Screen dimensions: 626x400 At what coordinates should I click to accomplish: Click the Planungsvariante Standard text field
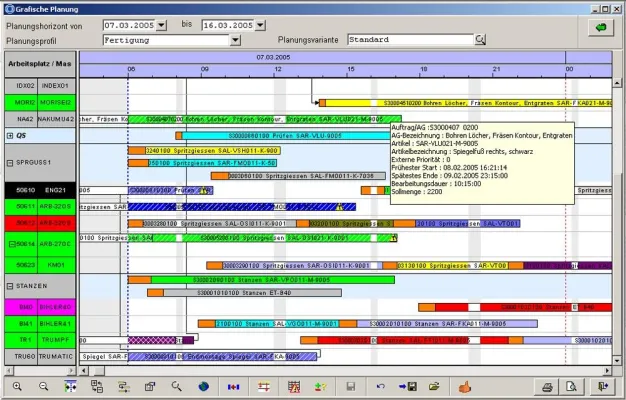pos(410,40)
